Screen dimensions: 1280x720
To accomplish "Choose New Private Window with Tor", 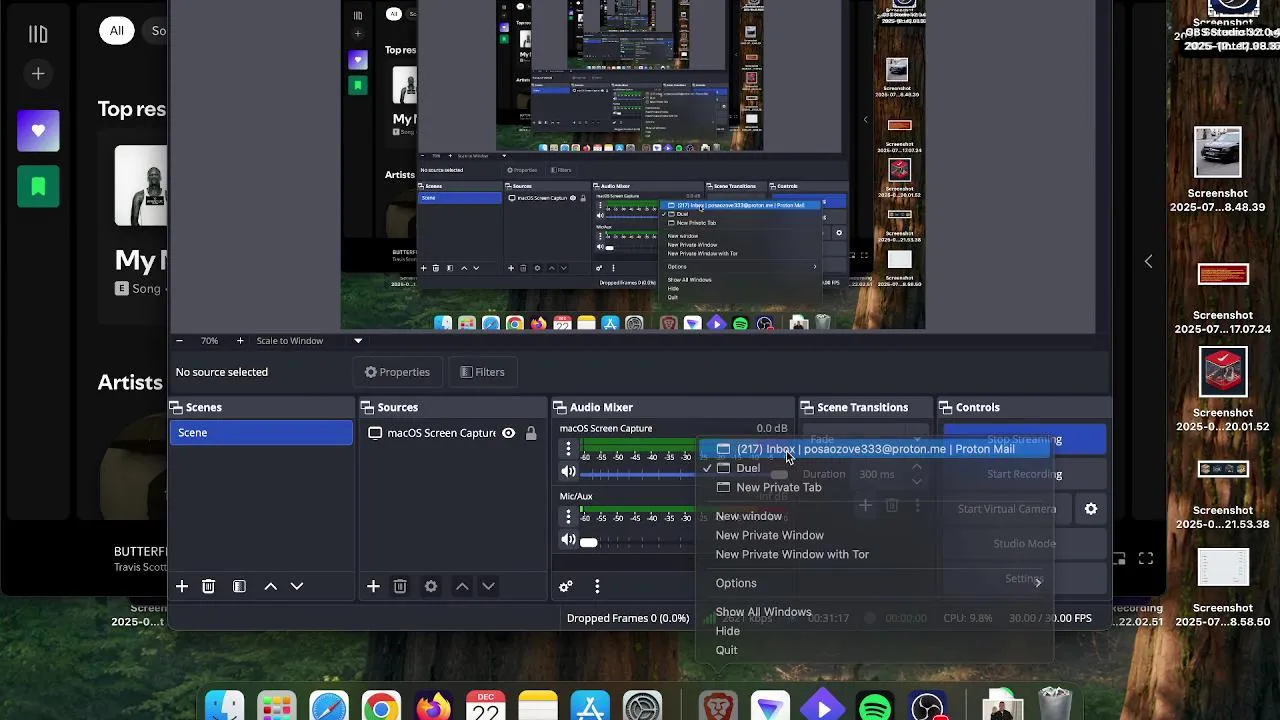I will (x=792, y=554).
